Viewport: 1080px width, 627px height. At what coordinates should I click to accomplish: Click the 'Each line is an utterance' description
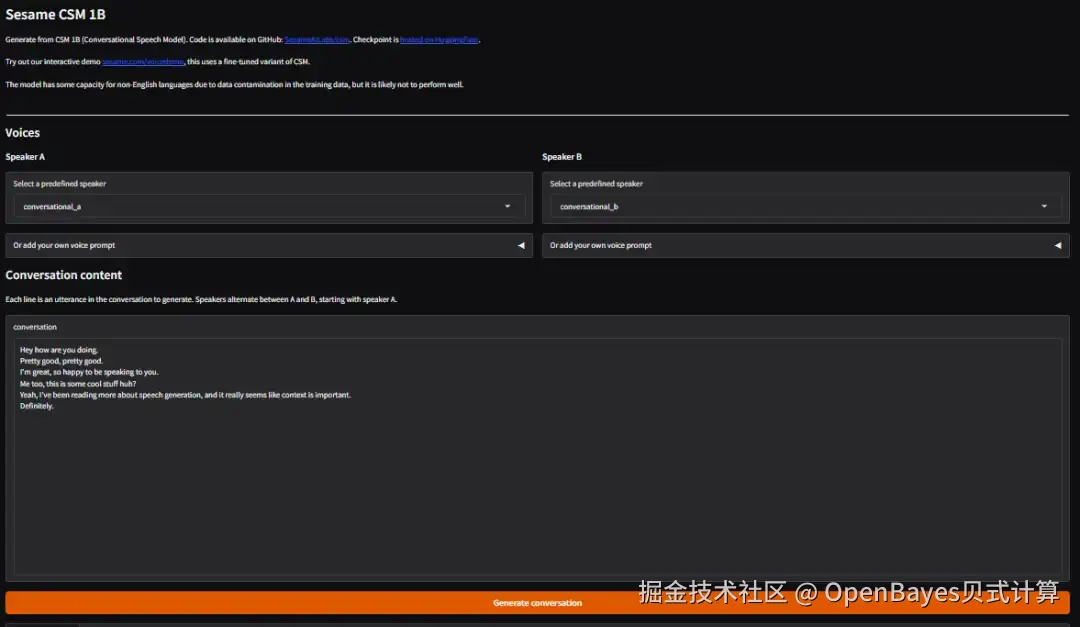pyautogui.click(x=201, y=300)
